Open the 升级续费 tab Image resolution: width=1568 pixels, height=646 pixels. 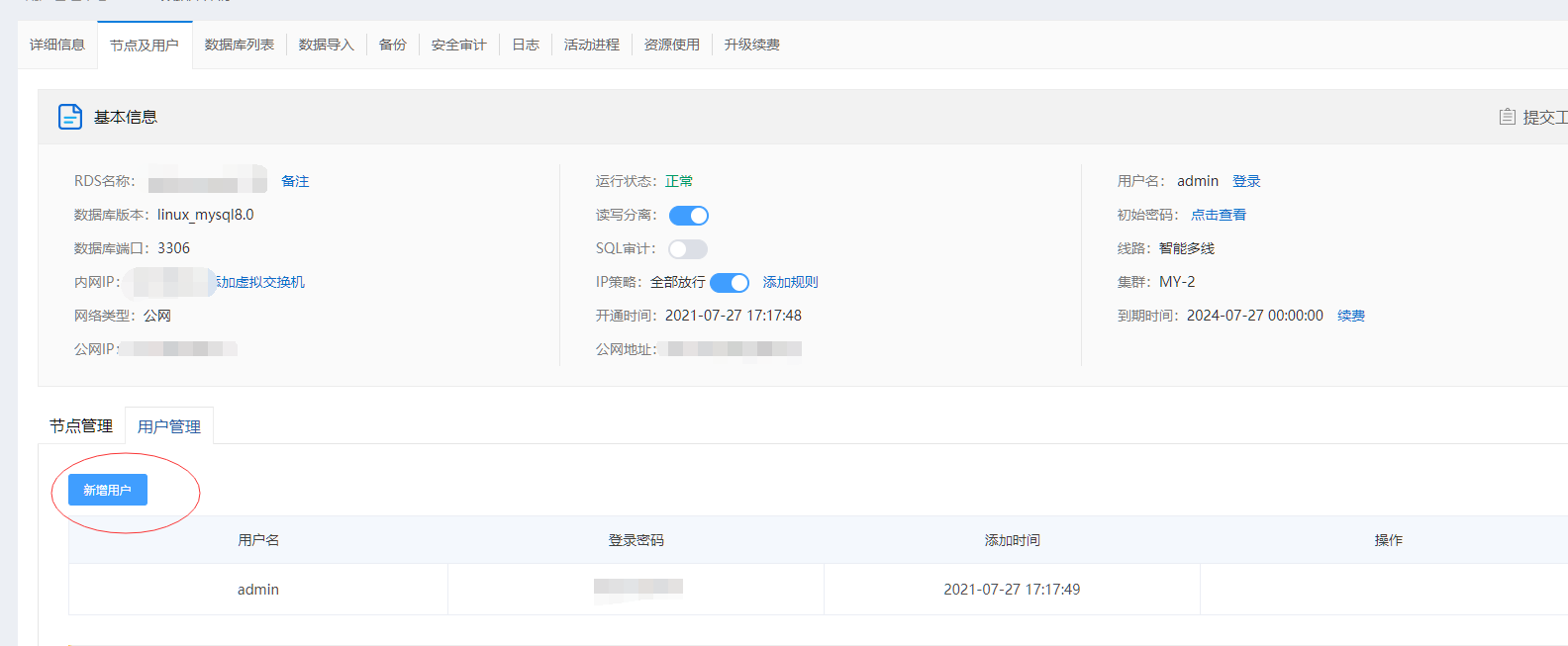752,45
